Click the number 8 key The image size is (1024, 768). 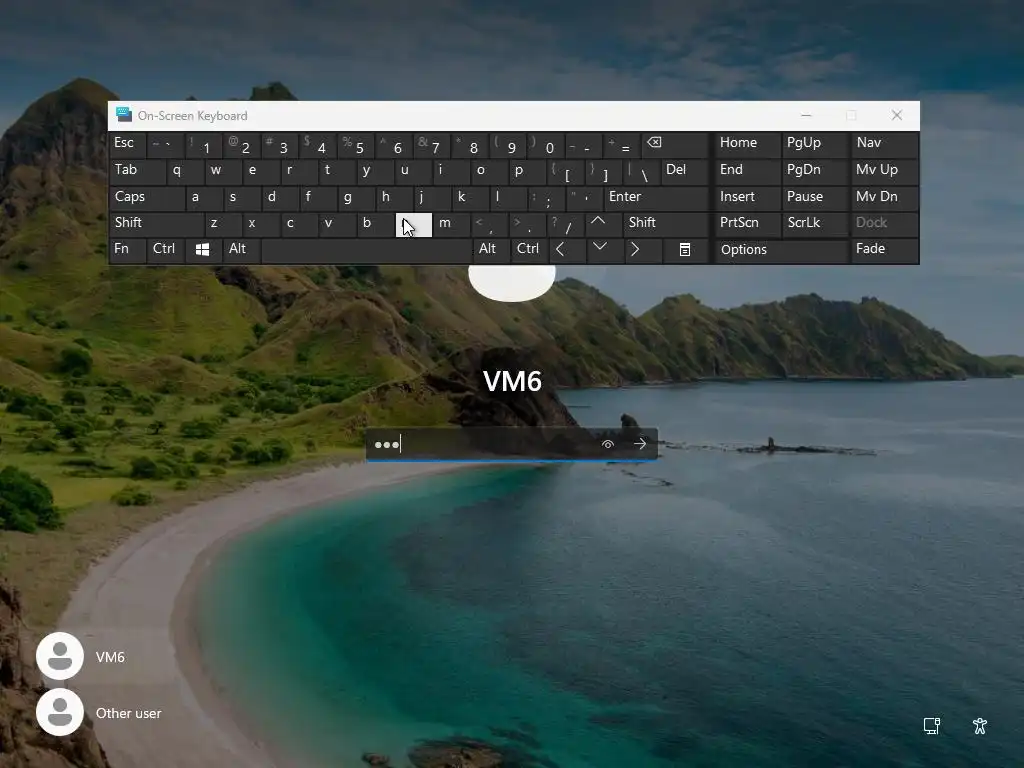point(470,145)
